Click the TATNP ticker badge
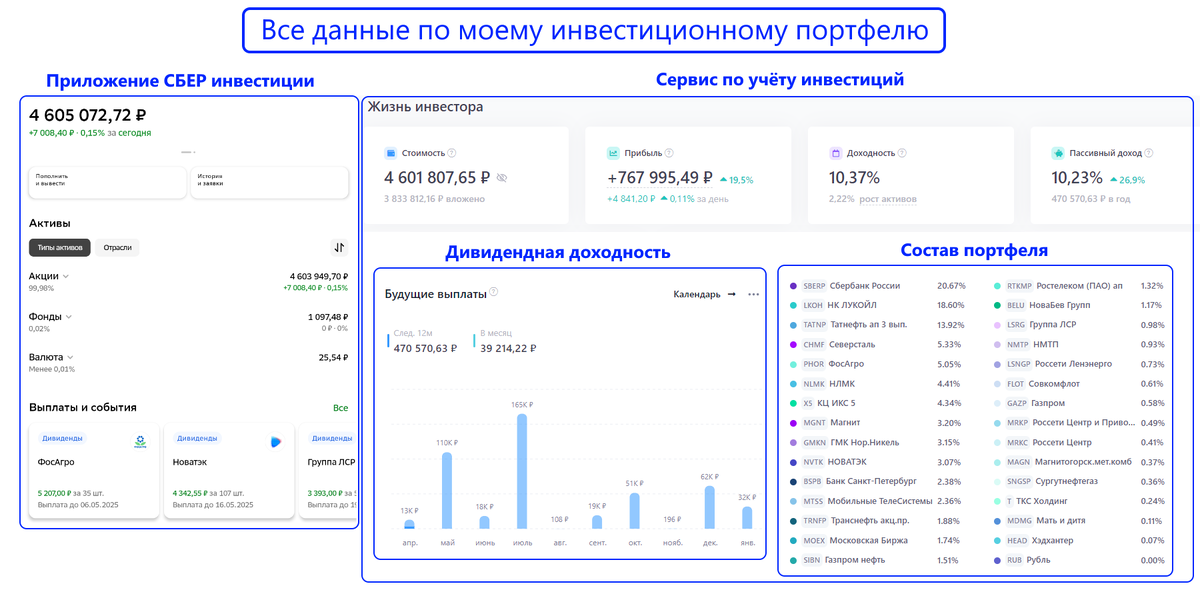1200x600 pixels. point(814,325)
